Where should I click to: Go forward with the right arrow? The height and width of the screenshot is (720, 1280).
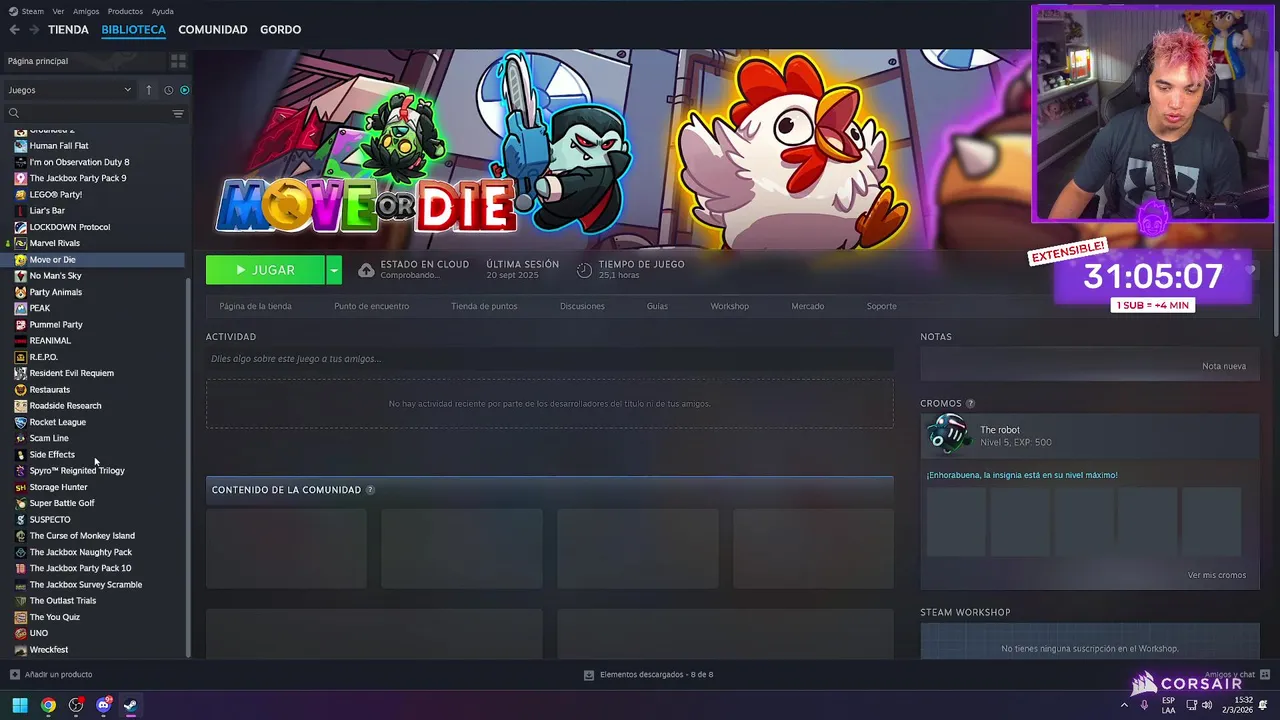coord(34,30)
